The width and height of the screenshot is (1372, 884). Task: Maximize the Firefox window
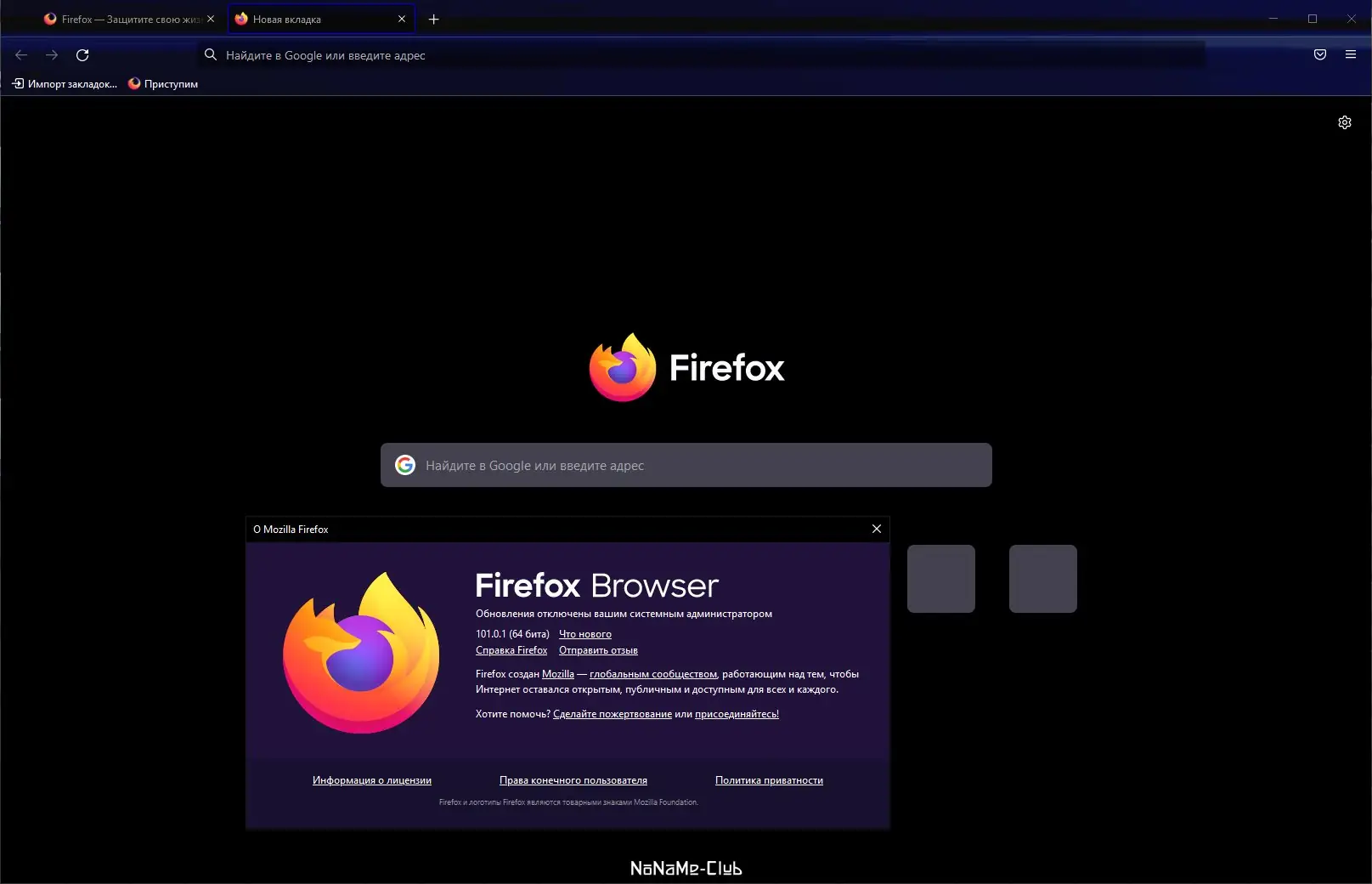pyautogui.click(x=1313, y=19)
